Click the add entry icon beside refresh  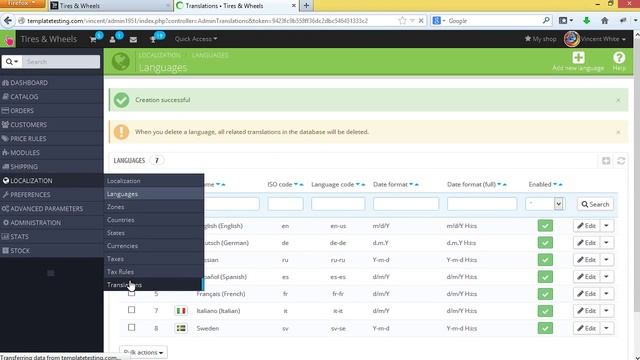click(x=606, y=160)
